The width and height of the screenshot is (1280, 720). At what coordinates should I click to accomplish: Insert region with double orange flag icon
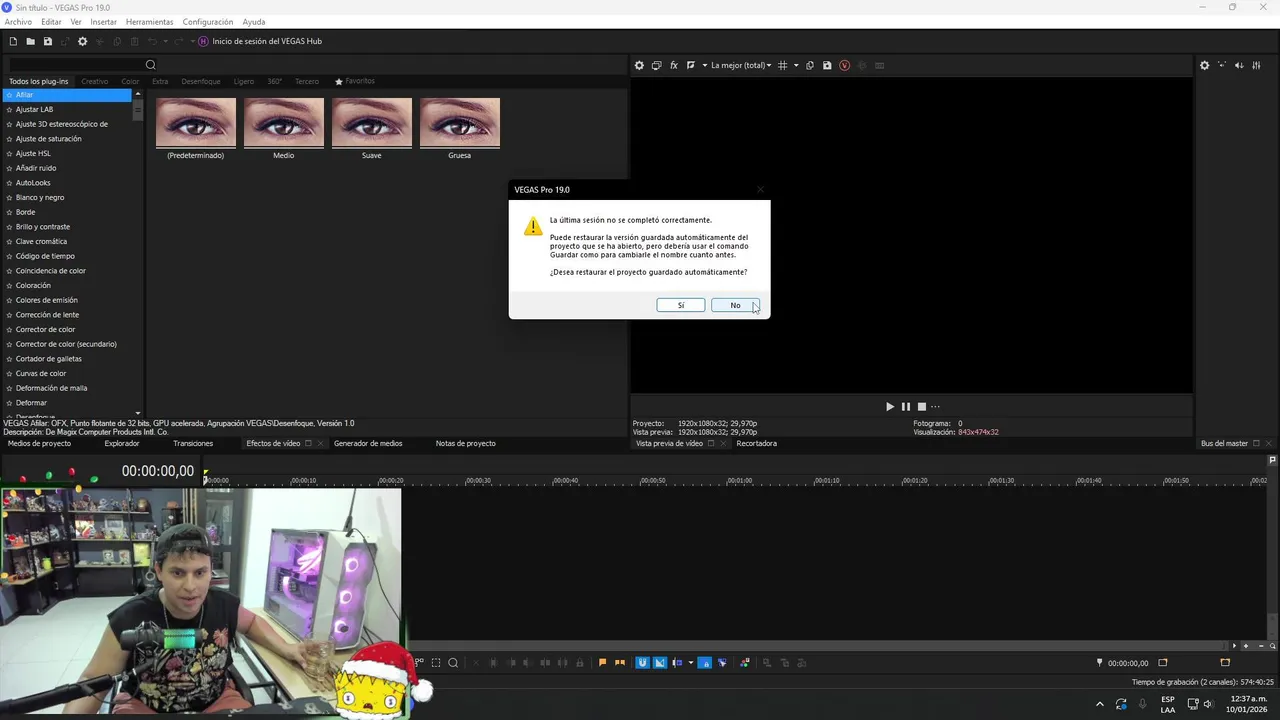click(x=620, y=662)
